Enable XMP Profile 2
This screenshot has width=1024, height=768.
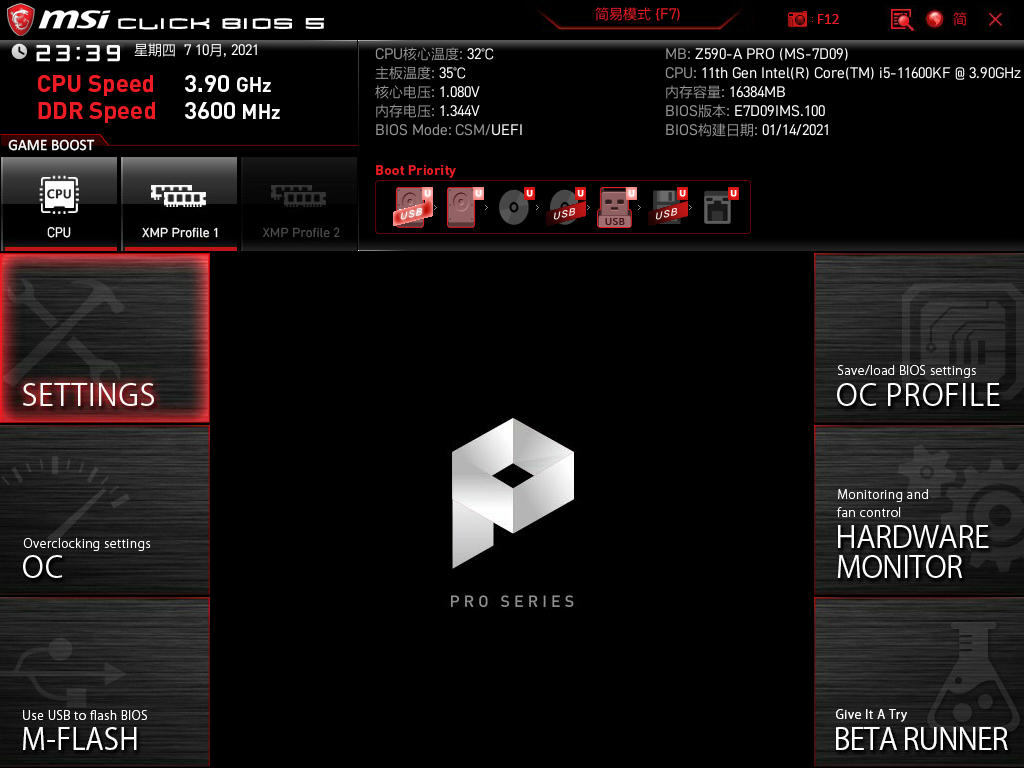click(x=300, y=204)
